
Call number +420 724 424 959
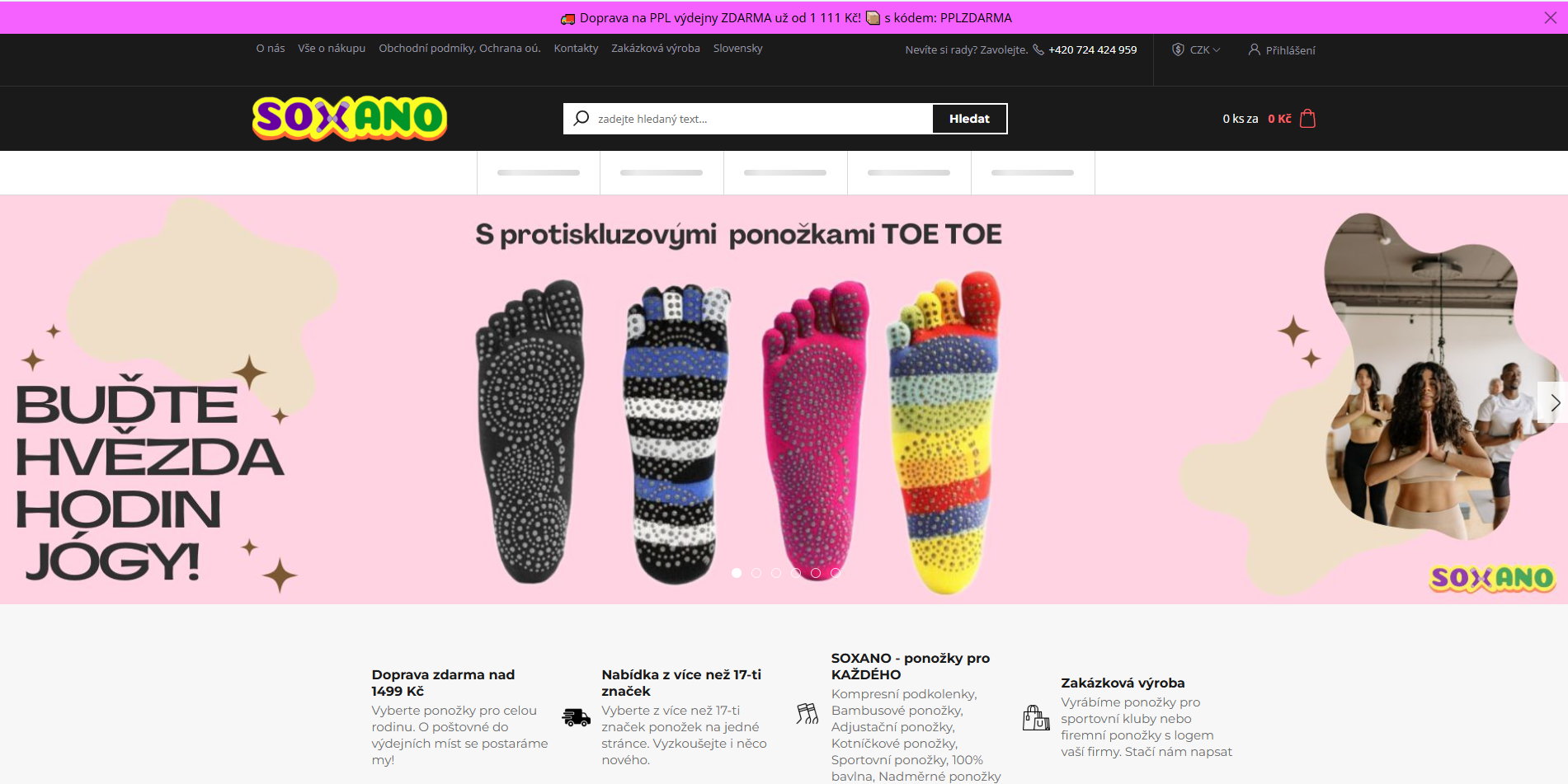(1093, 49)
